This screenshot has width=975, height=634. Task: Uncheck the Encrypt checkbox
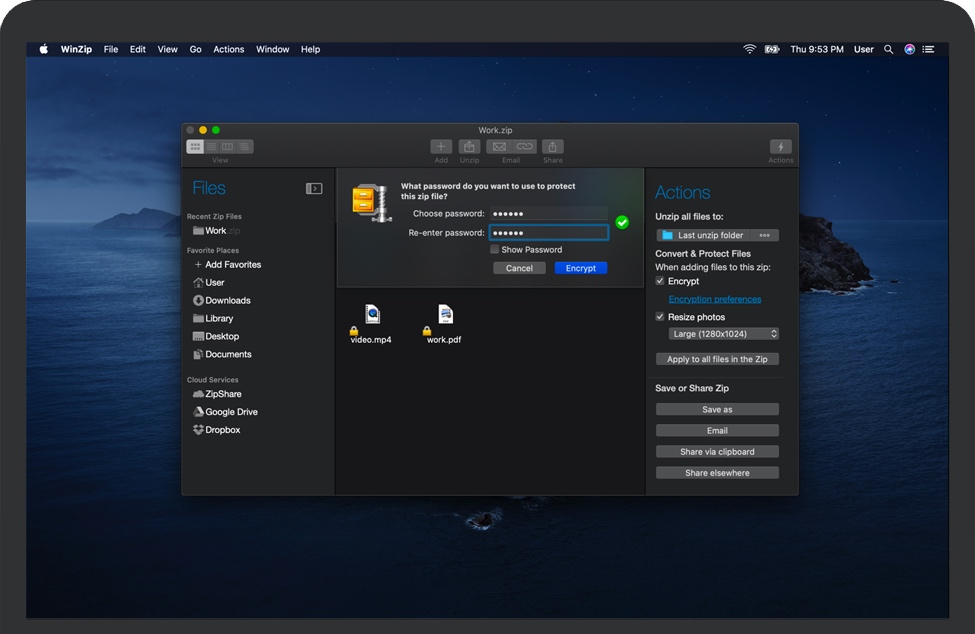pyautogui.click(x=660, y=281)
